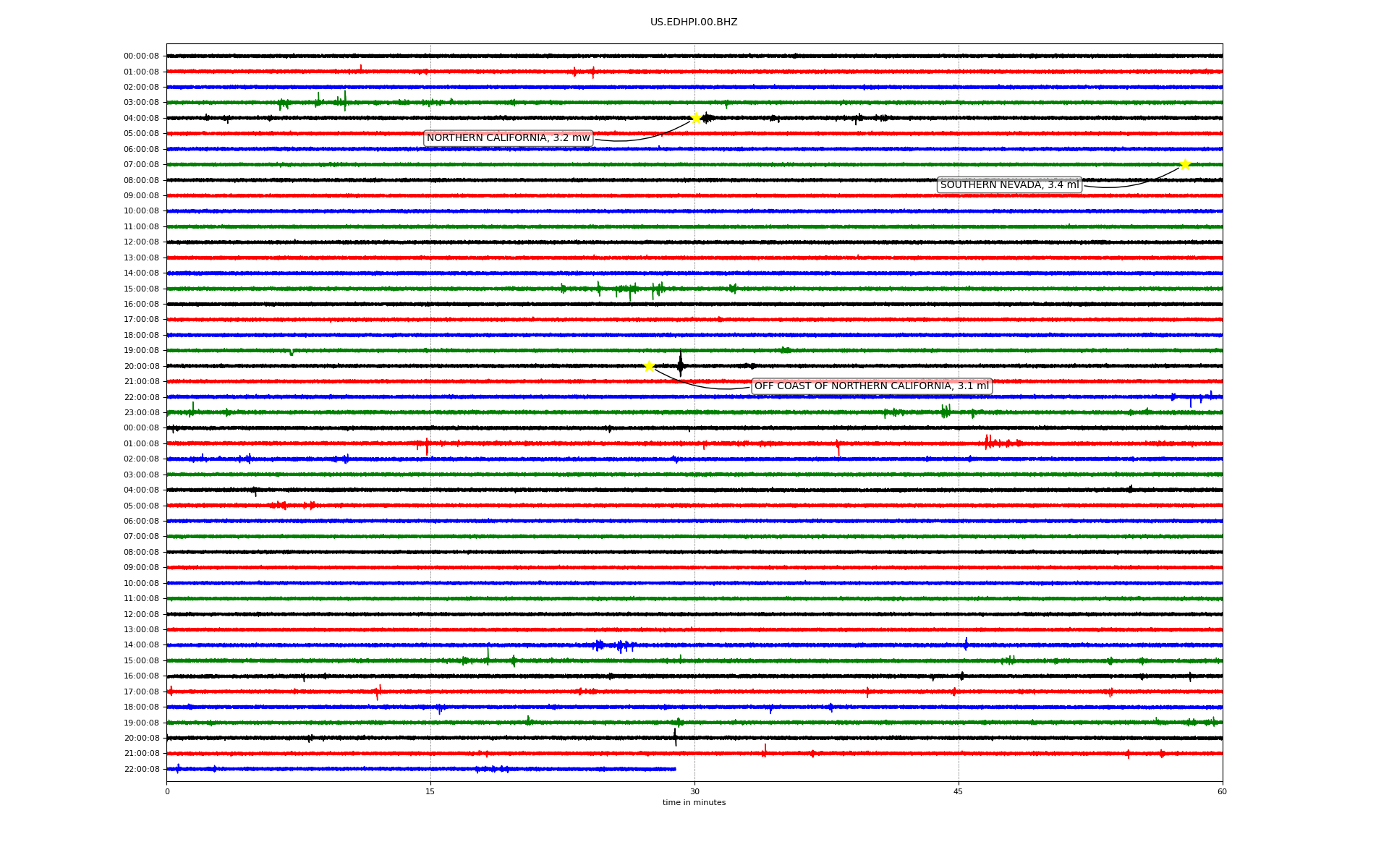Select the NORTHERN CALIFORNIA, 3.2 mw annotation
1389x868 pixels.
508,138
